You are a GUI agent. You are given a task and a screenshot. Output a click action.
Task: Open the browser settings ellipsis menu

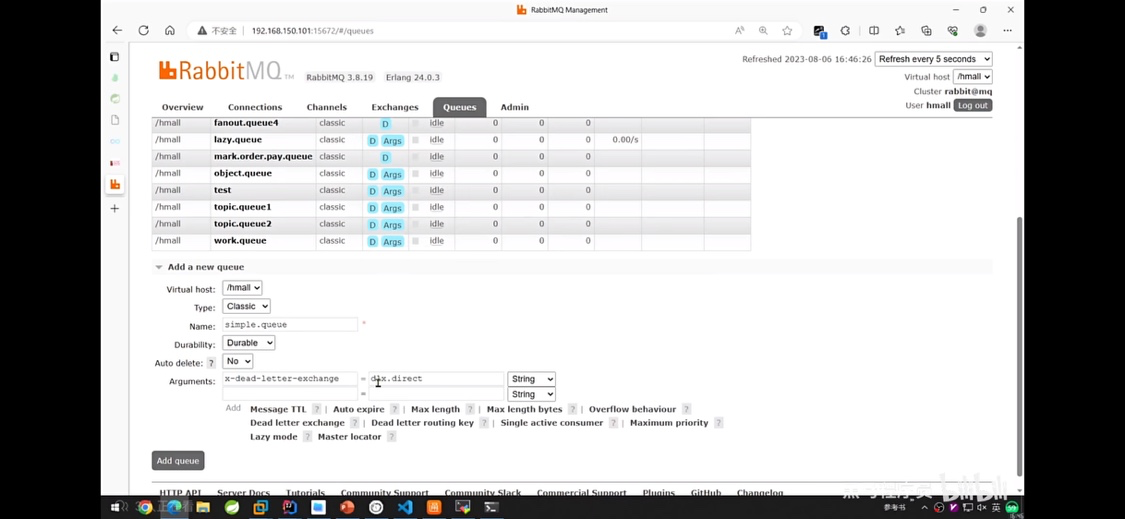1007,31
